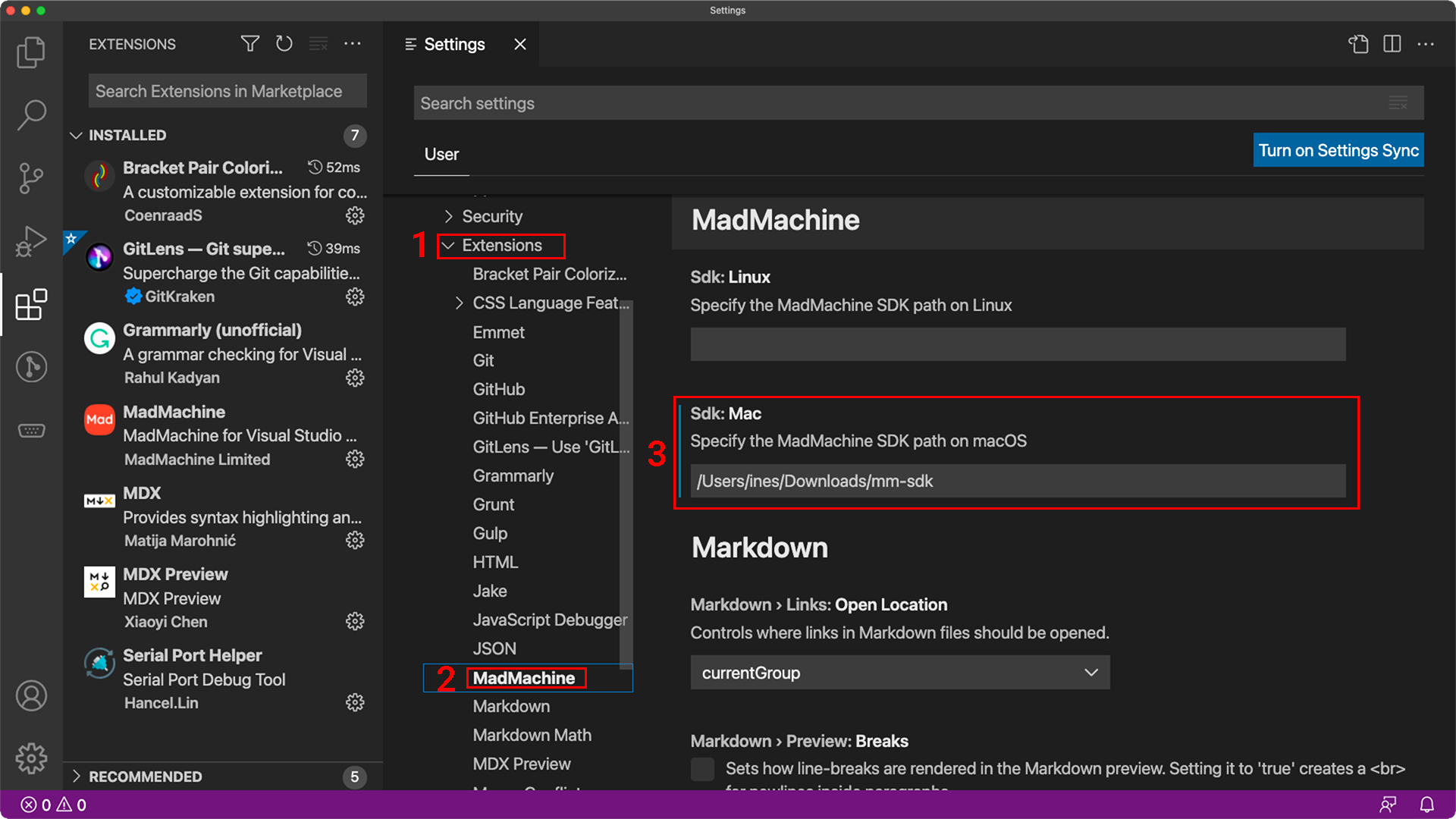This screenshot has width=1456, height=819.
Task: Refresh the extensions list
Action: click(x=284, y=44)
